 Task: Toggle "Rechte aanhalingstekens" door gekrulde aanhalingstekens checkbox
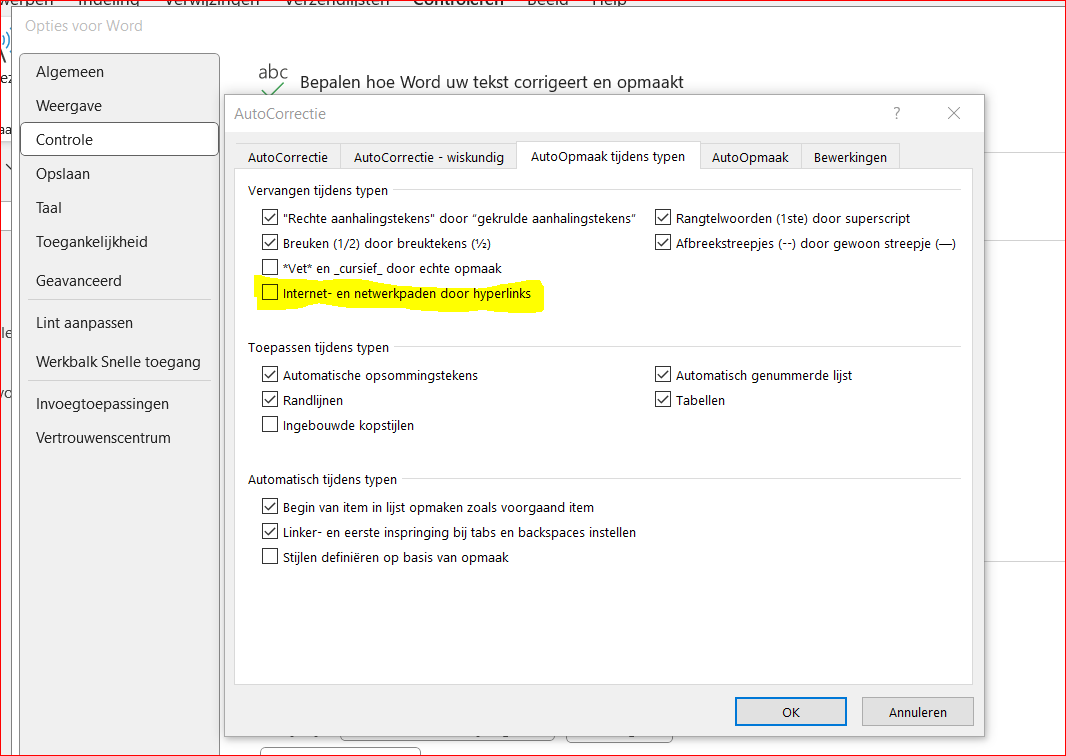click(270, 218)
